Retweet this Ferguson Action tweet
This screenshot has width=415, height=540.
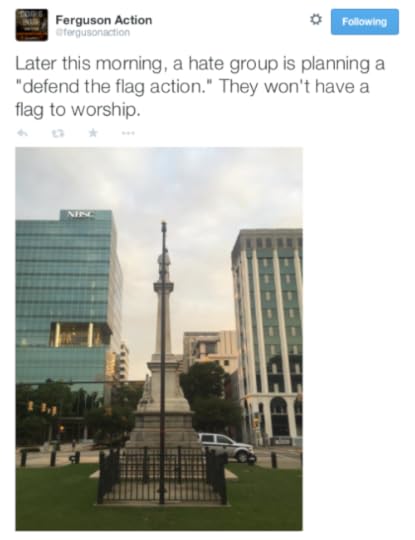(x=58, y=133)
